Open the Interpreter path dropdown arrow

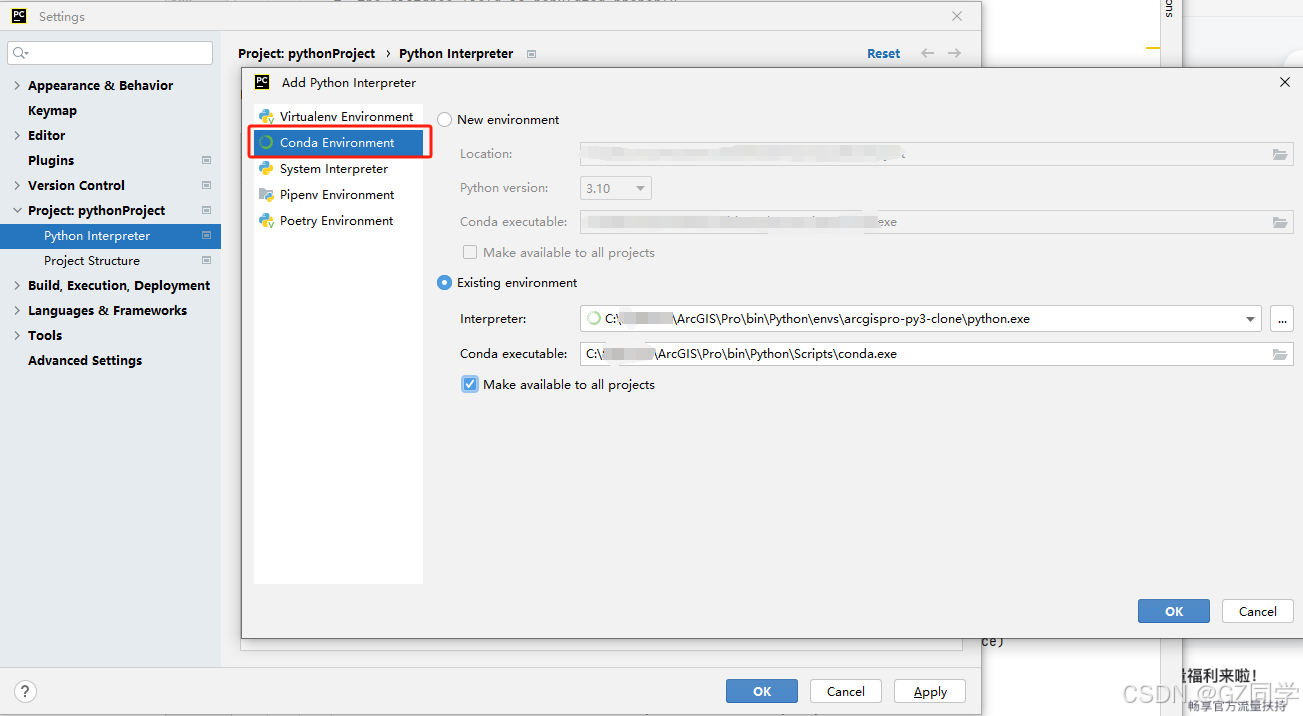tap(1250, 319)
